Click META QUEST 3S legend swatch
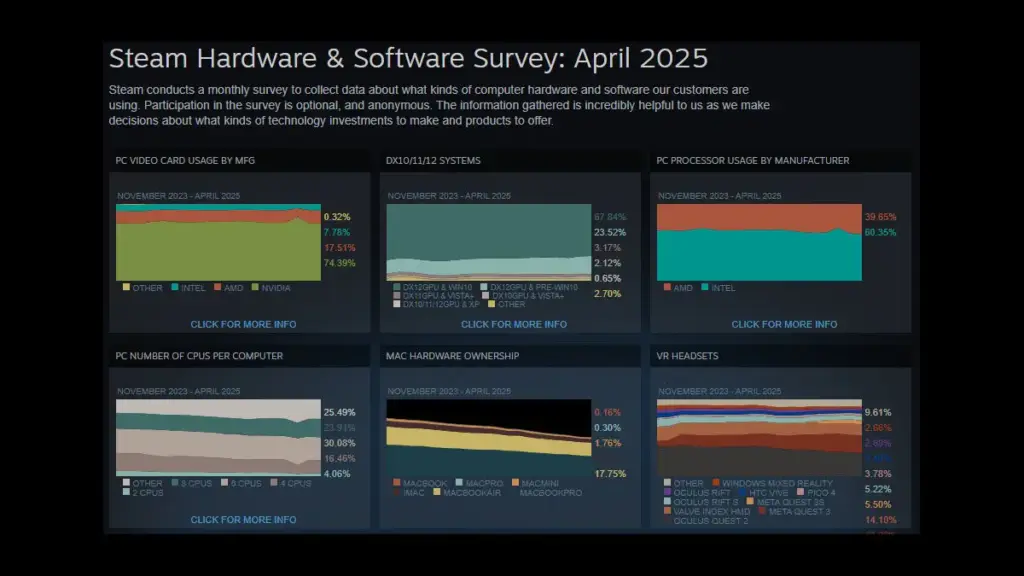Screen dimensions: 1024x576 pyautogui.click(x=750, y=502)
